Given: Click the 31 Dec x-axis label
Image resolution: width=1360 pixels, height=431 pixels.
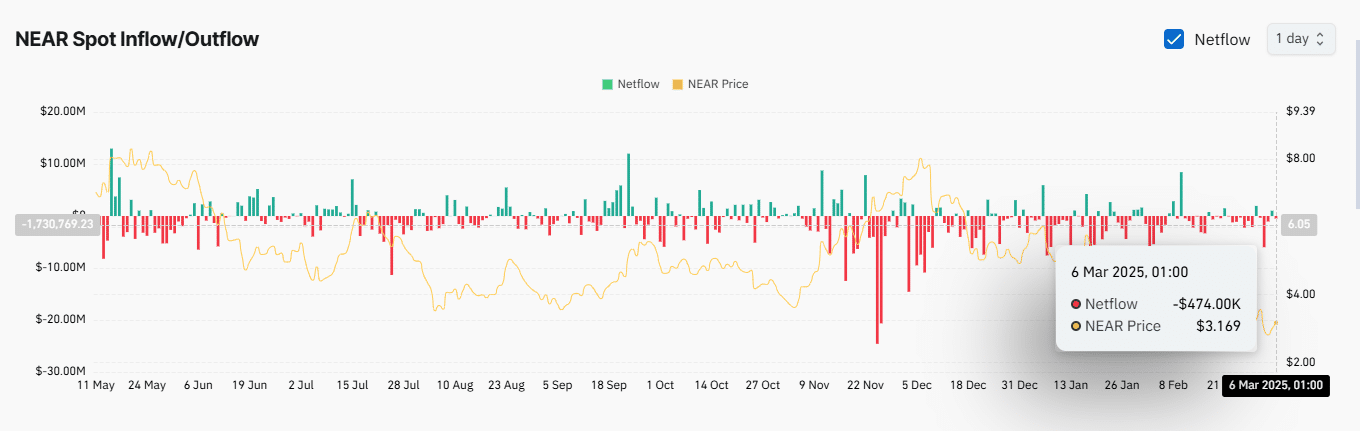Looking at the screenshot, I should tap(1019, 385).
